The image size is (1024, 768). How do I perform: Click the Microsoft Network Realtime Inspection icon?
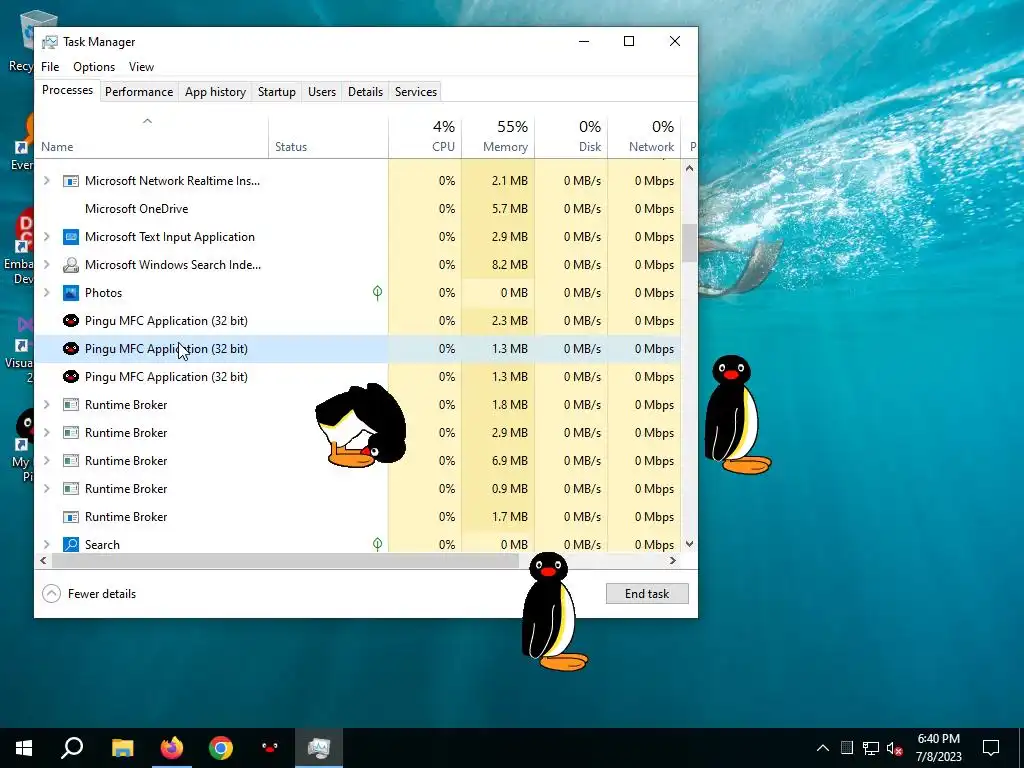pos(71,181)
